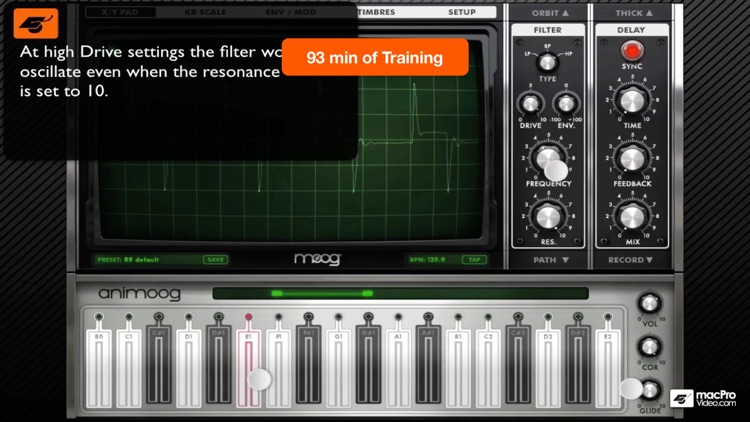Click the tuning pin above the A1 key
The width and height of the screenshot is (750, 422).
398,317
